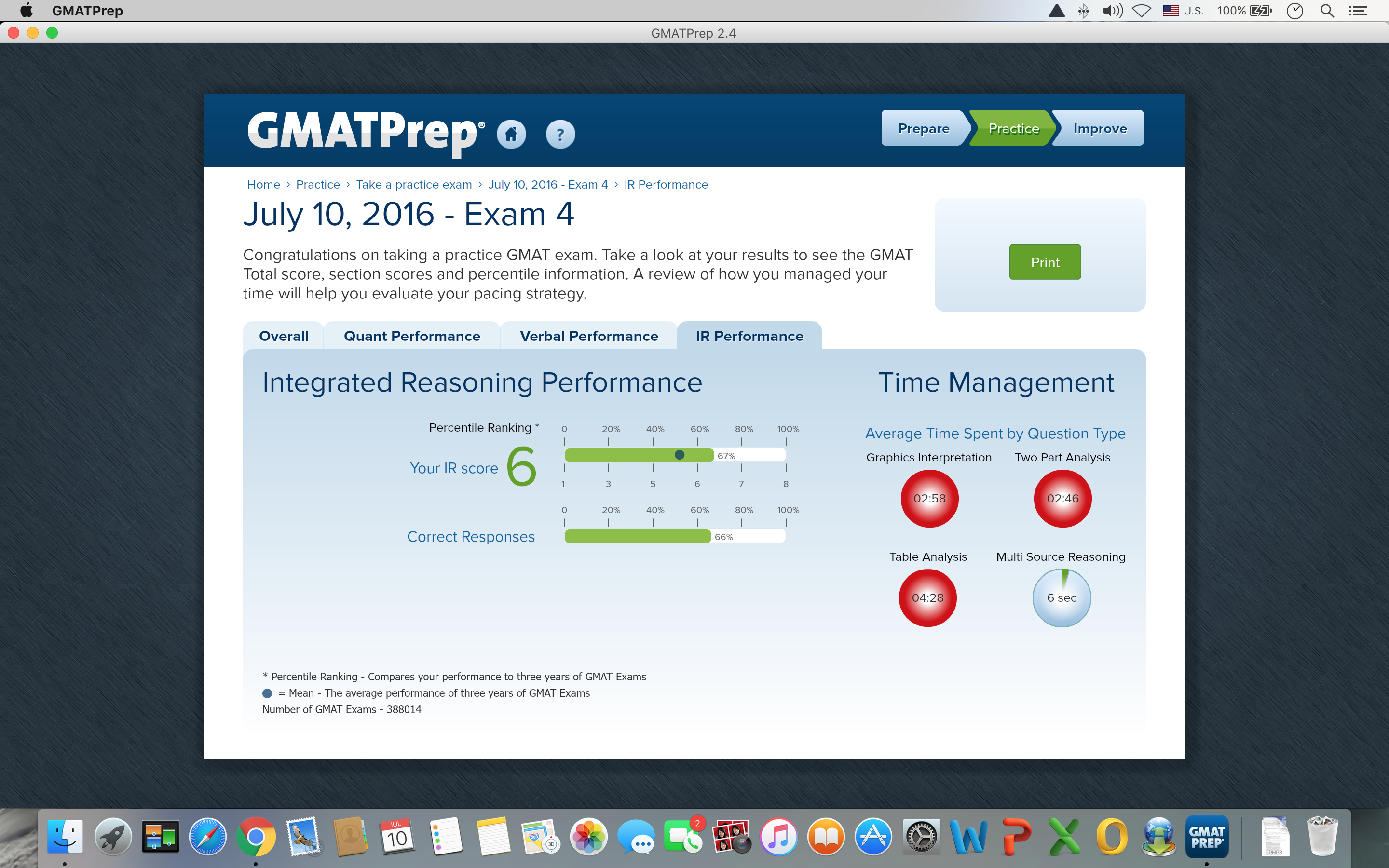
Task: Click the GMATPrep home icon
Action: 511,135
